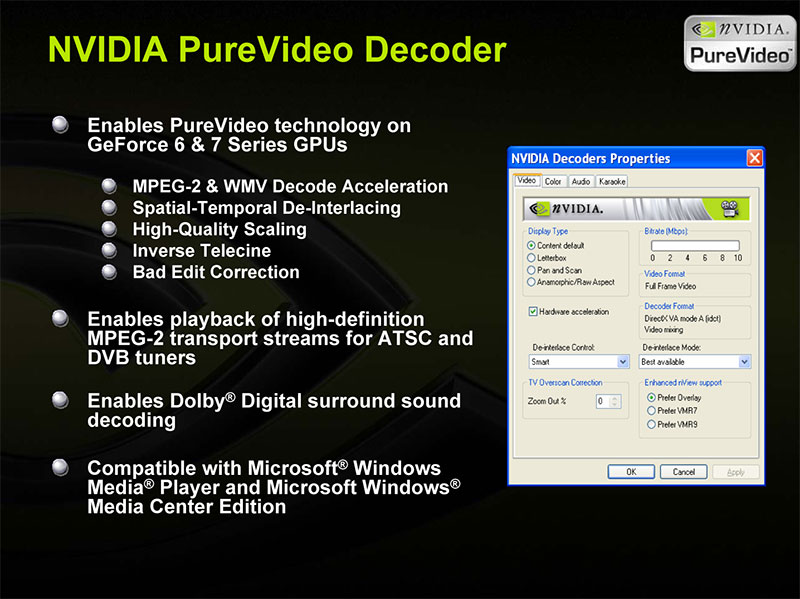Image resolution: width=800 pixels, height=599 pixels.
Task: Click 'MPEG-2 & WMV Decode Acceleration' bullet
Action: tap(290, 186)
